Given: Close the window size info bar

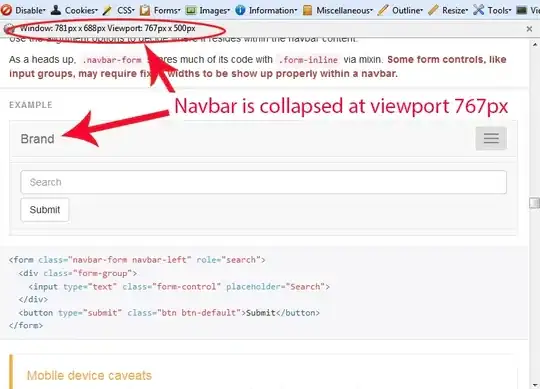Looking at the screenshot, I should 529,29.
